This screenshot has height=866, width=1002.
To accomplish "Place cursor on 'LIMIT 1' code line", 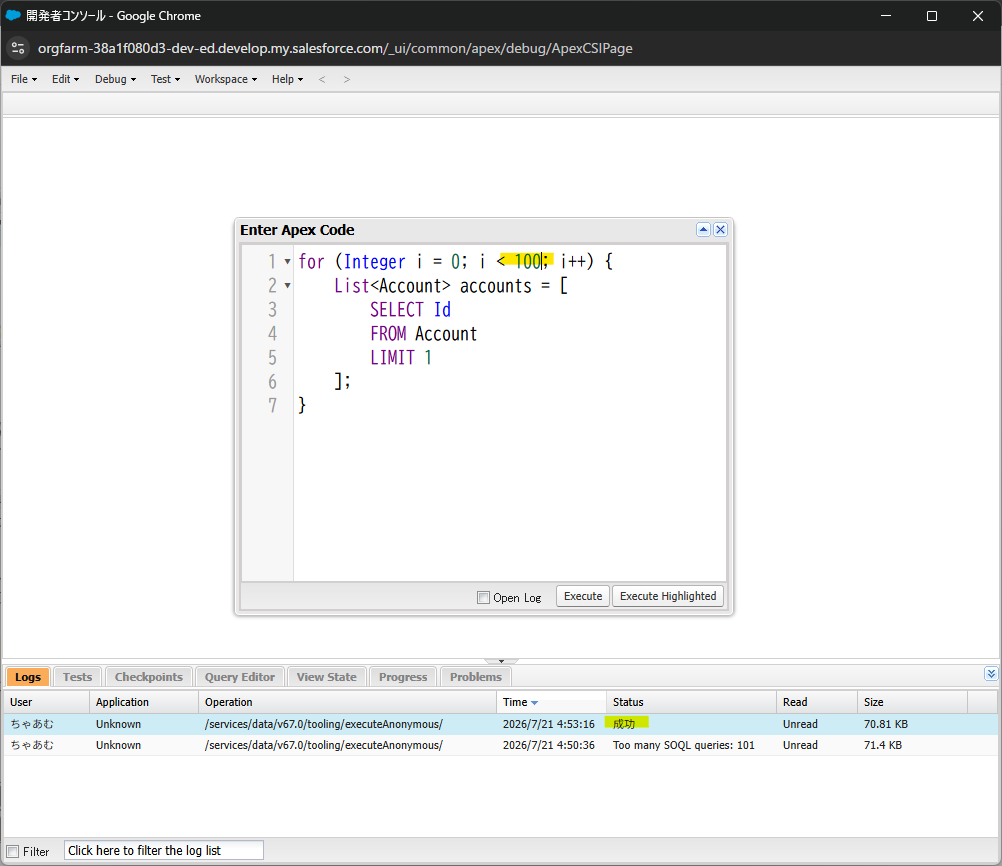I will click(x=401, y=358).
